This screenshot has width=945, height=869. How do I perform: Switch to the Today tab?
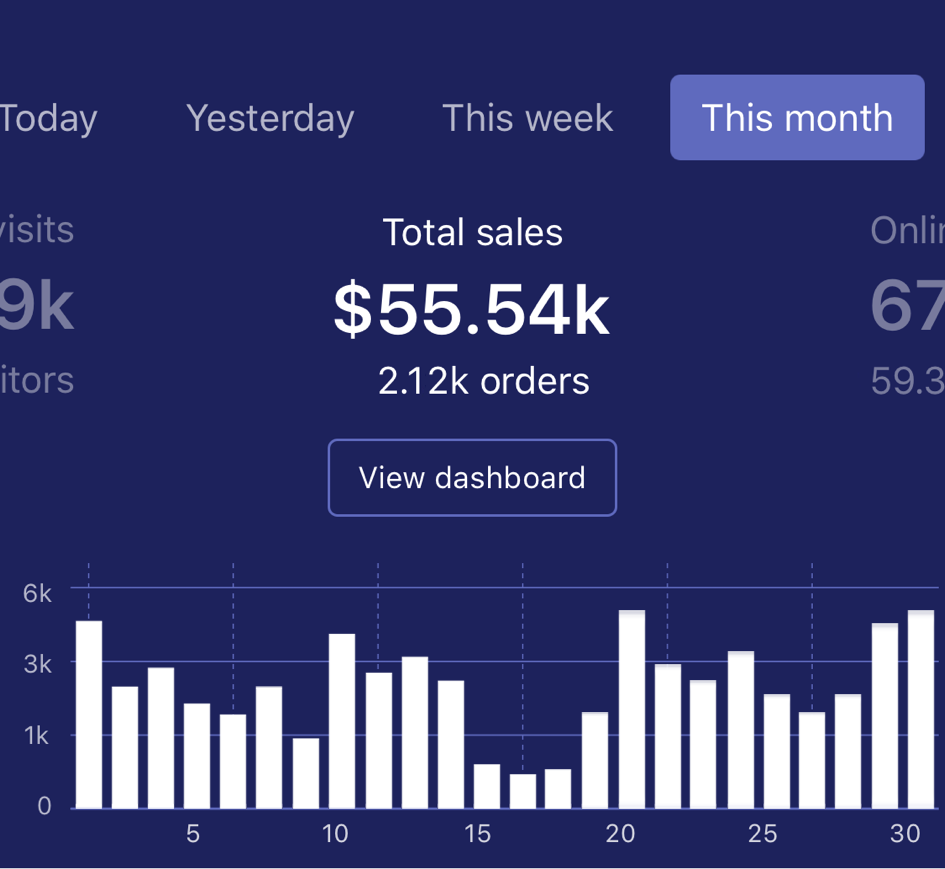tap(48, 118)
